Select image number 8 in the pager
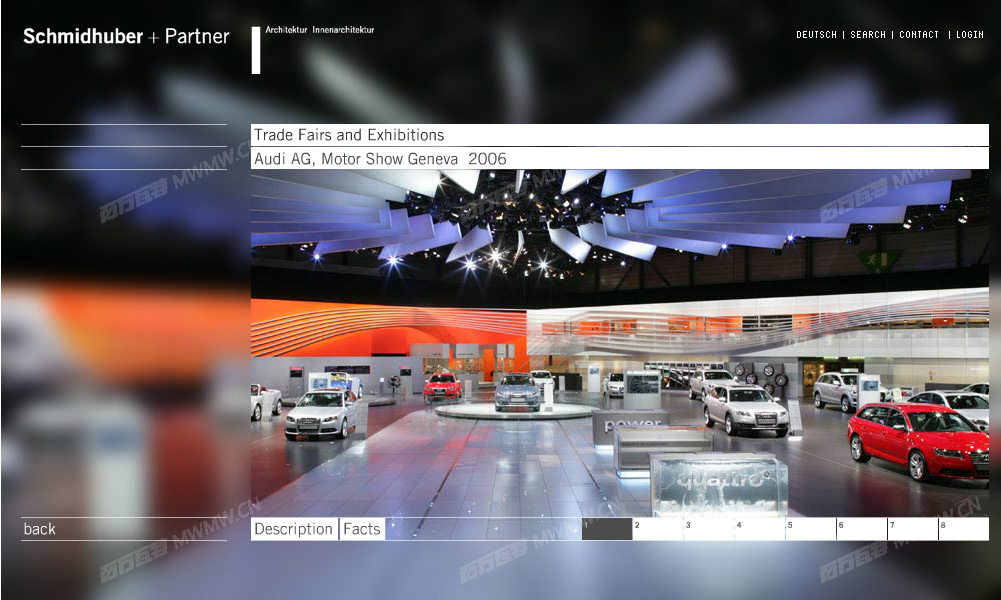 pos(964,529)
